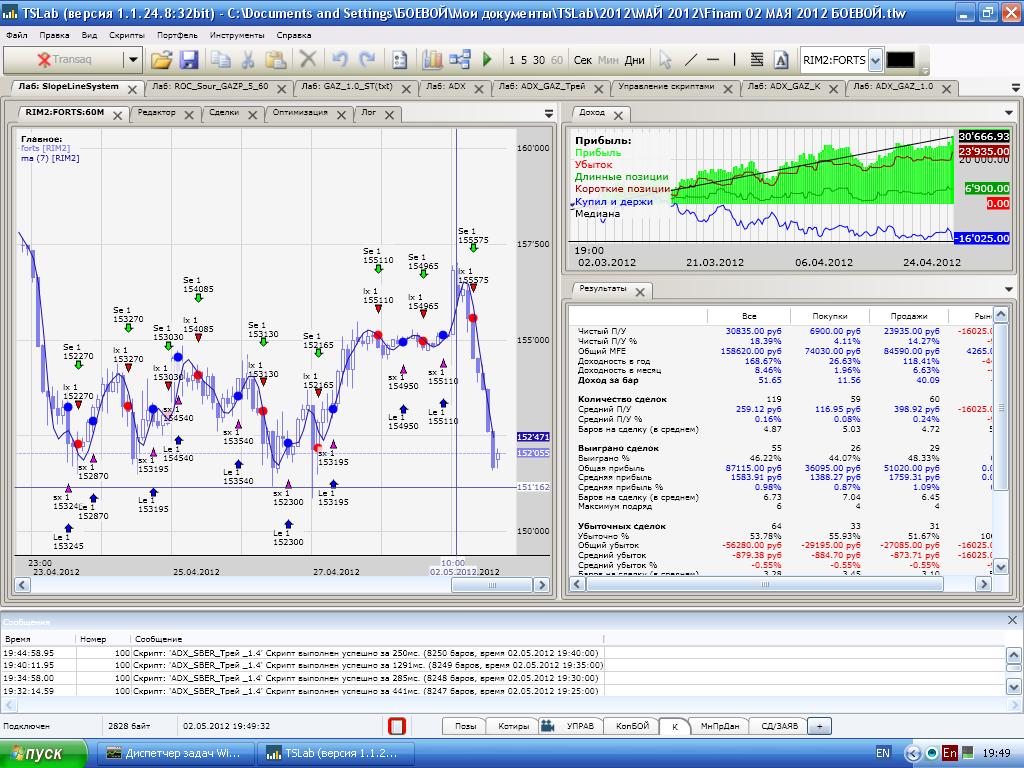
Task: Expand the Transaq connection dropdown arrow
Action: (x=133, y=60)
